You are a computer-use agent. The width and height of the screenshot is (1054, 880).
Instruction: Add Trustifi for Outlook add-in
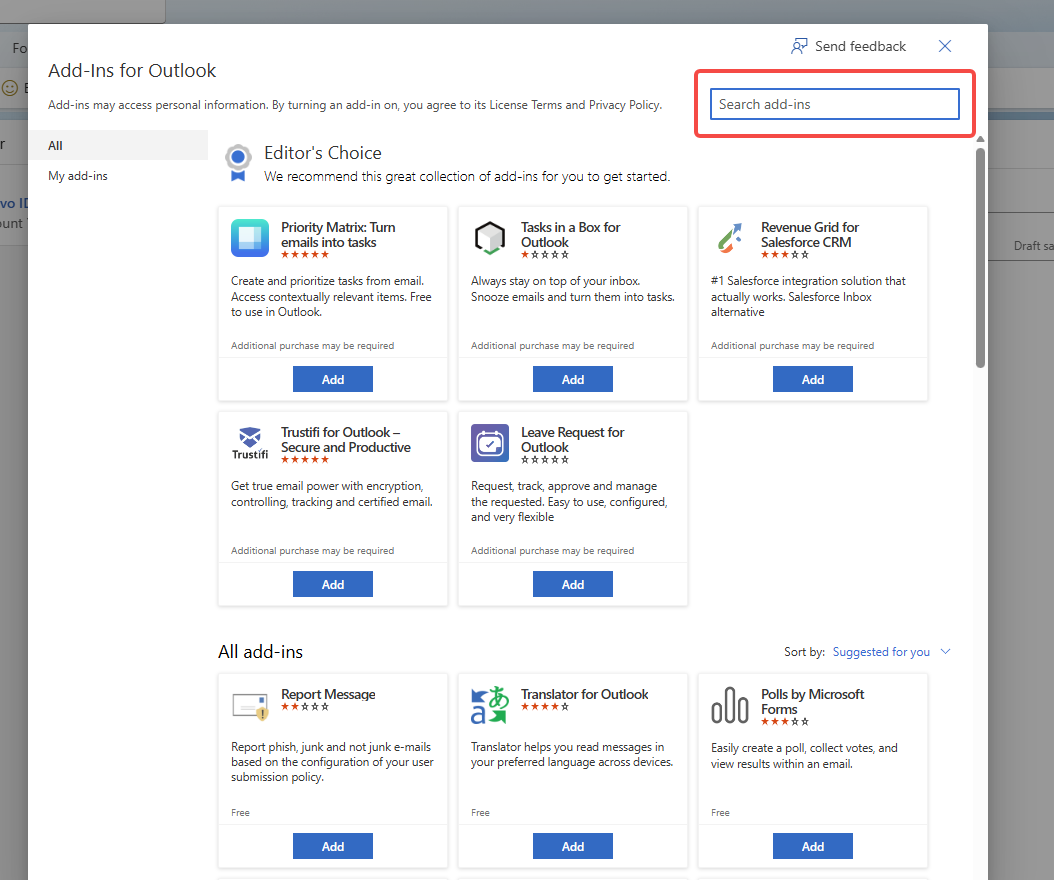333,584
